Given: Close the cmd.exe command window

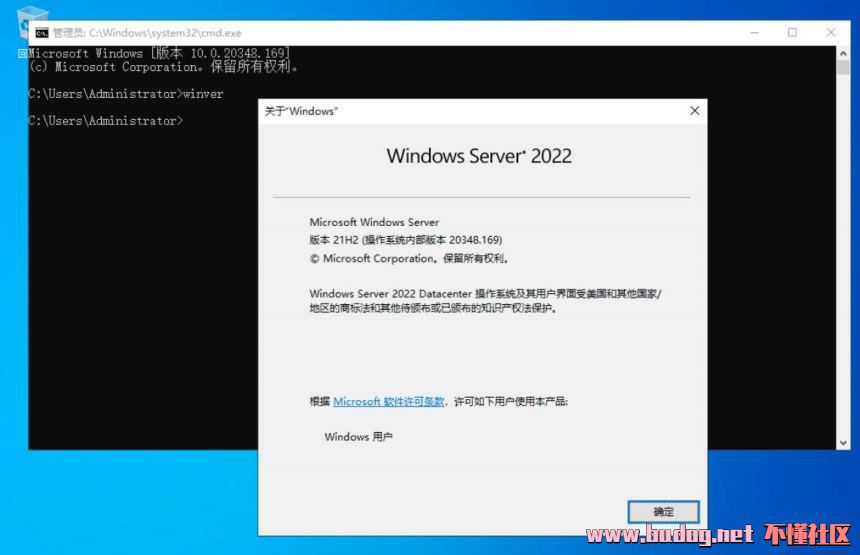Looking at the screenshot, I should point(830,33).
